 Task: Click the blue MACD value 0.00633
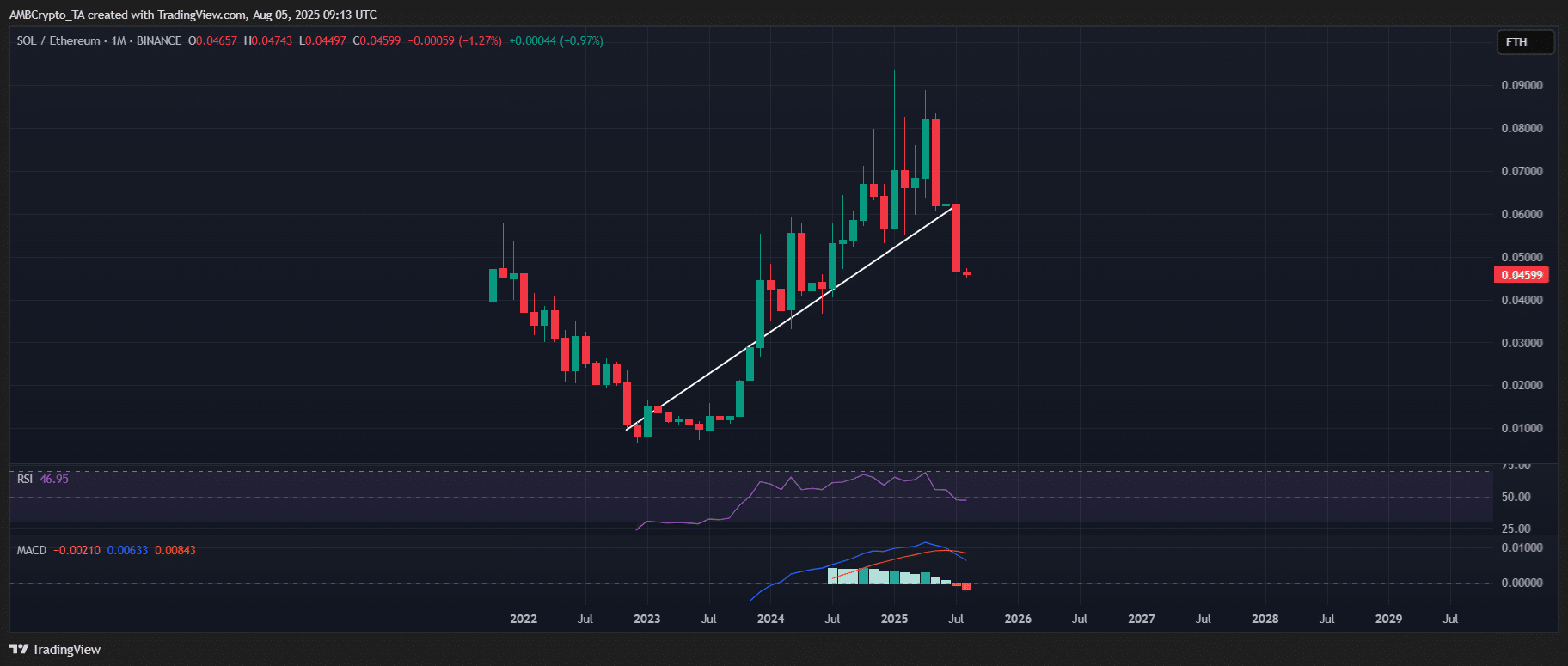click(127, 550)
